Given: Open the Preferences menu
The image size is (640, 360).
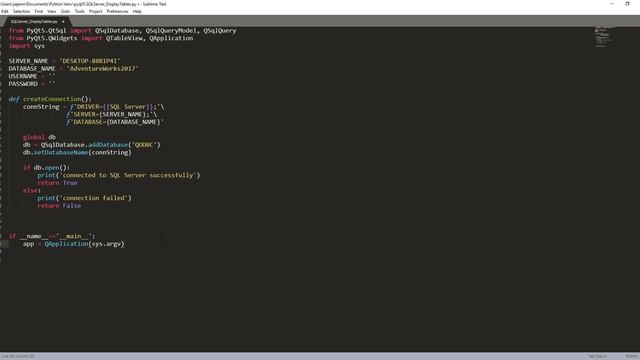Looking at the screenshot, I should [x=117, y=11].
